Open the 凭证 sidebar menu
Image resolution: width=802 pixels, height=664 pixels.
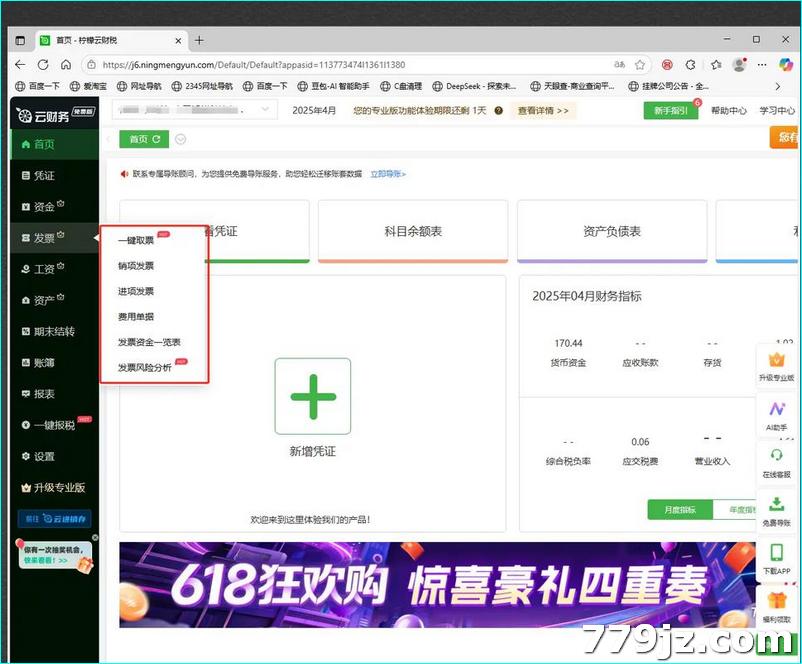coord(54,175)
